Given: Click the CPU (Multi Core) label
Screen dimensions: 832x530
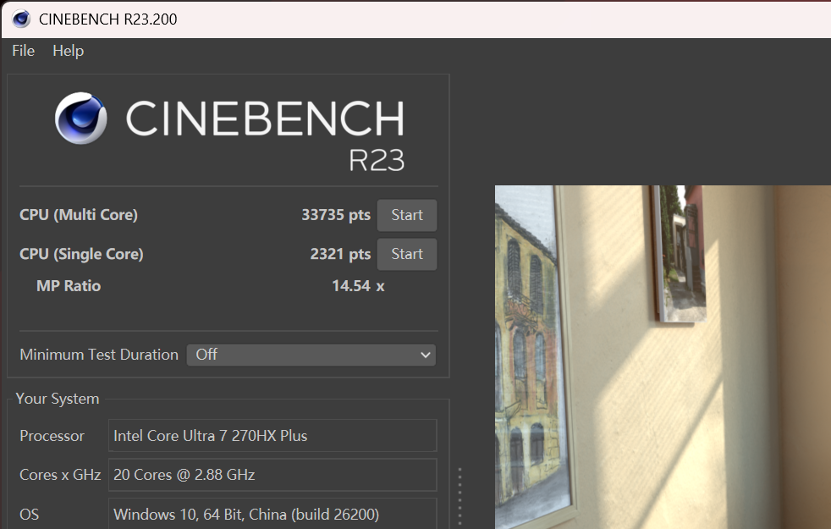Looking at the screenshot, I should point(79,215).
